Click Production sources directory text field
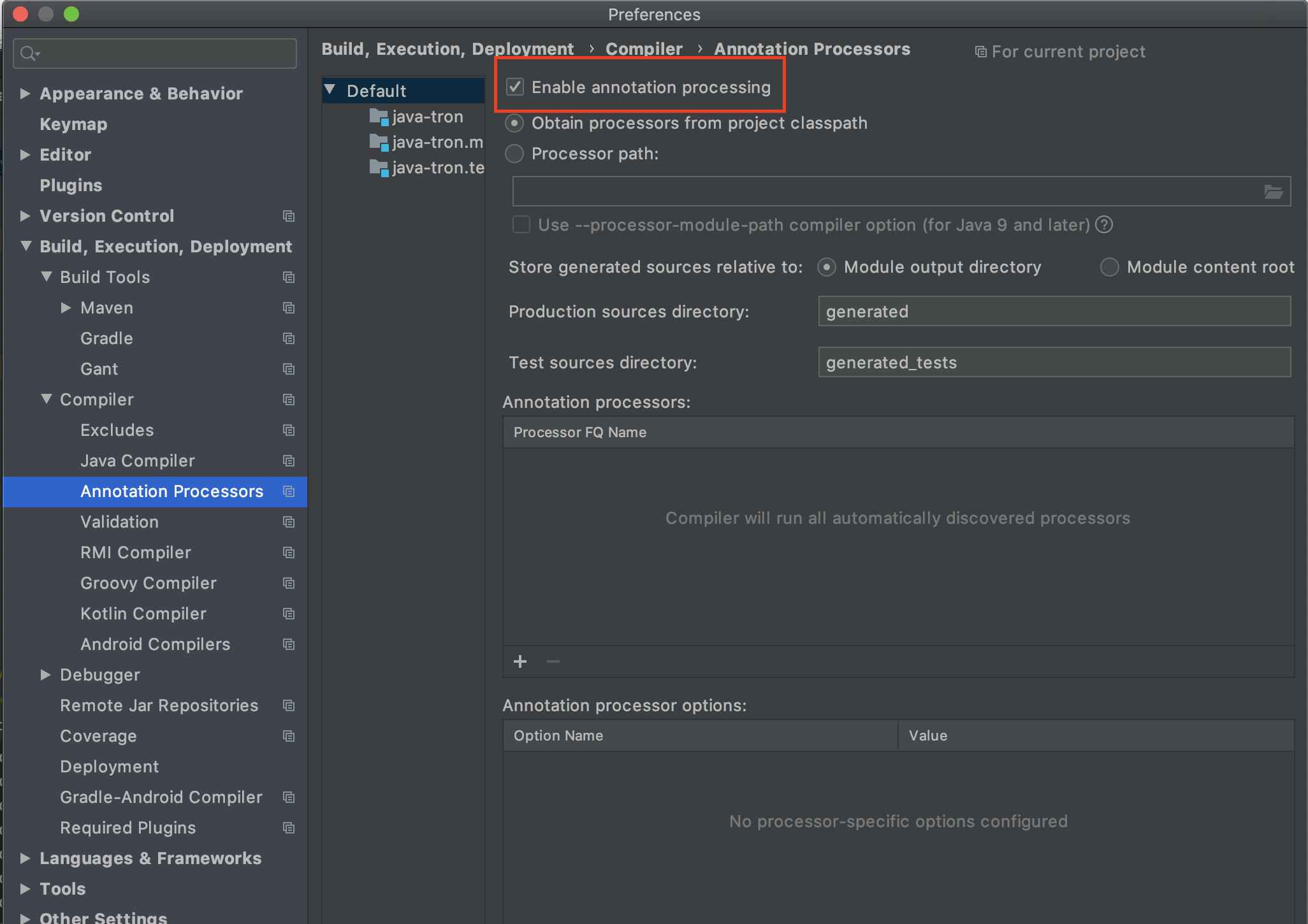 click(1054, 312)
